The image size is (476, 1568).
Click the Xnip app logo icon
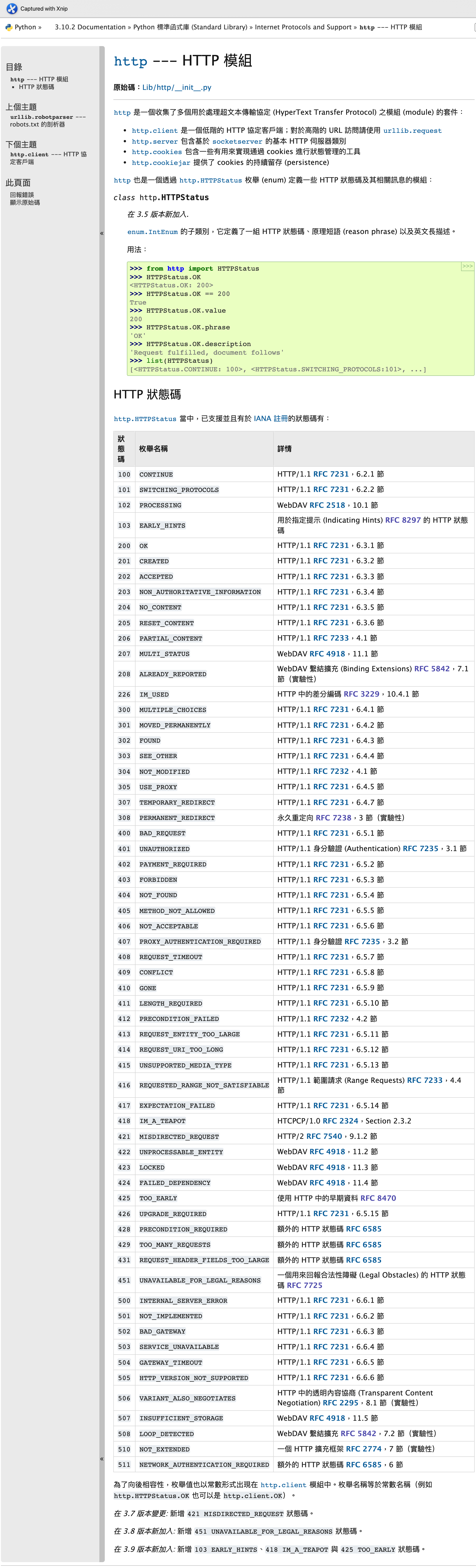tap(12, 9)
